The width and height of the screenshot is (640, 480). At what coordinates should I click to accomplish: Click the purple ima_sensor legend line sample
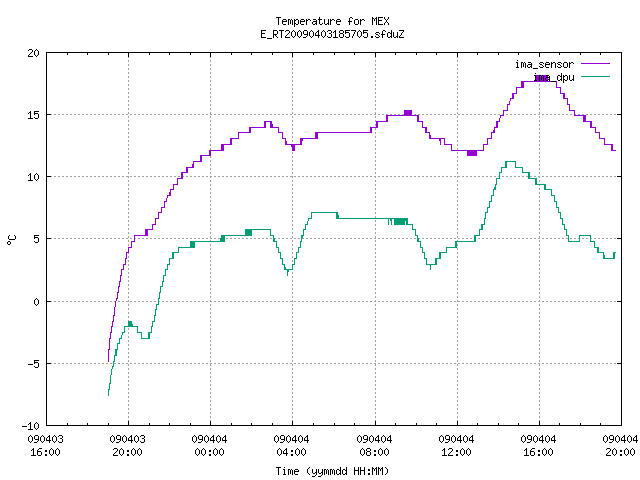coord(596,64)
